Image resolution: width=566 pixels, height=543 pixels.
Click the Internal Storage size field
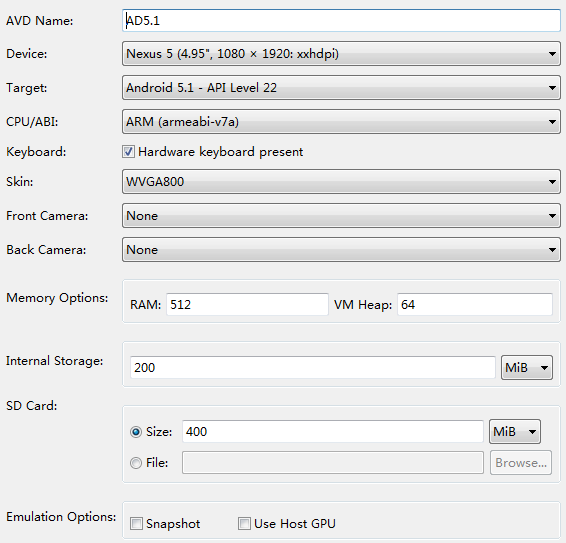click(313, 368)
